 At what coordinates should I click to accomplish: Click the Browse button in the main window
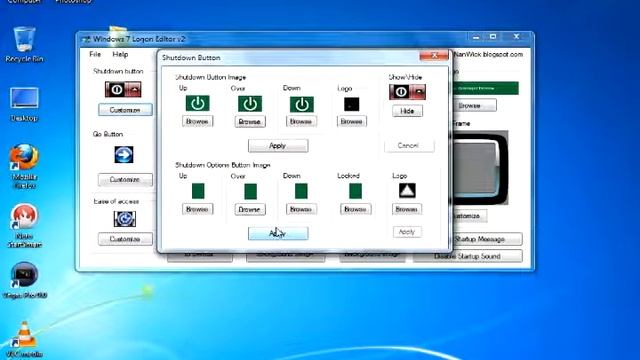click(474, 105)
